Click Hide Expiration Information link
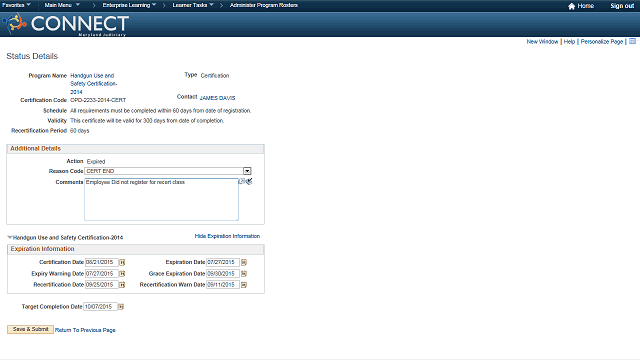Screen dimensions: 640x360 pos(227,236)
